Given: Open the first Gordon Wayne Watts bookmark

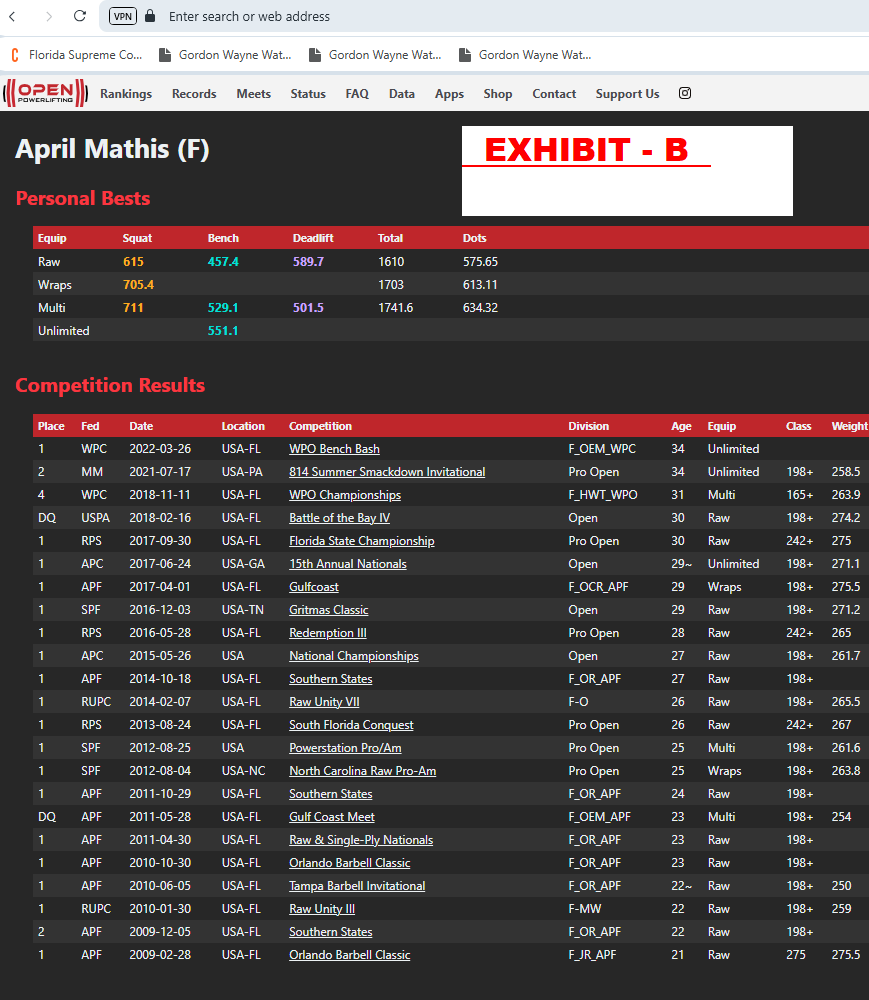Looking at the screenshot, I should 225,55.
